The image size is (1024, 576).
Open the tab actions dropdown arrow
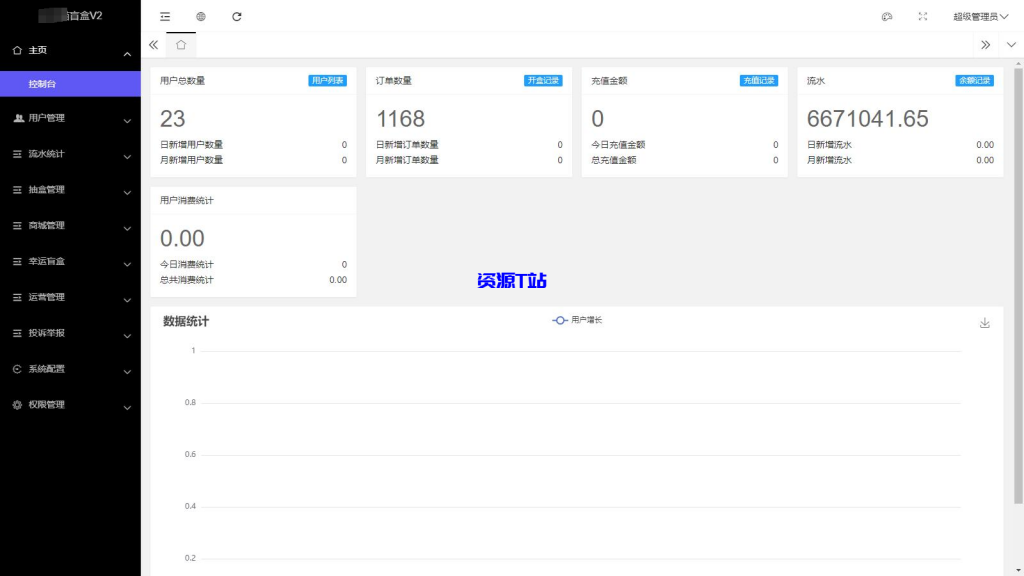1011,45
